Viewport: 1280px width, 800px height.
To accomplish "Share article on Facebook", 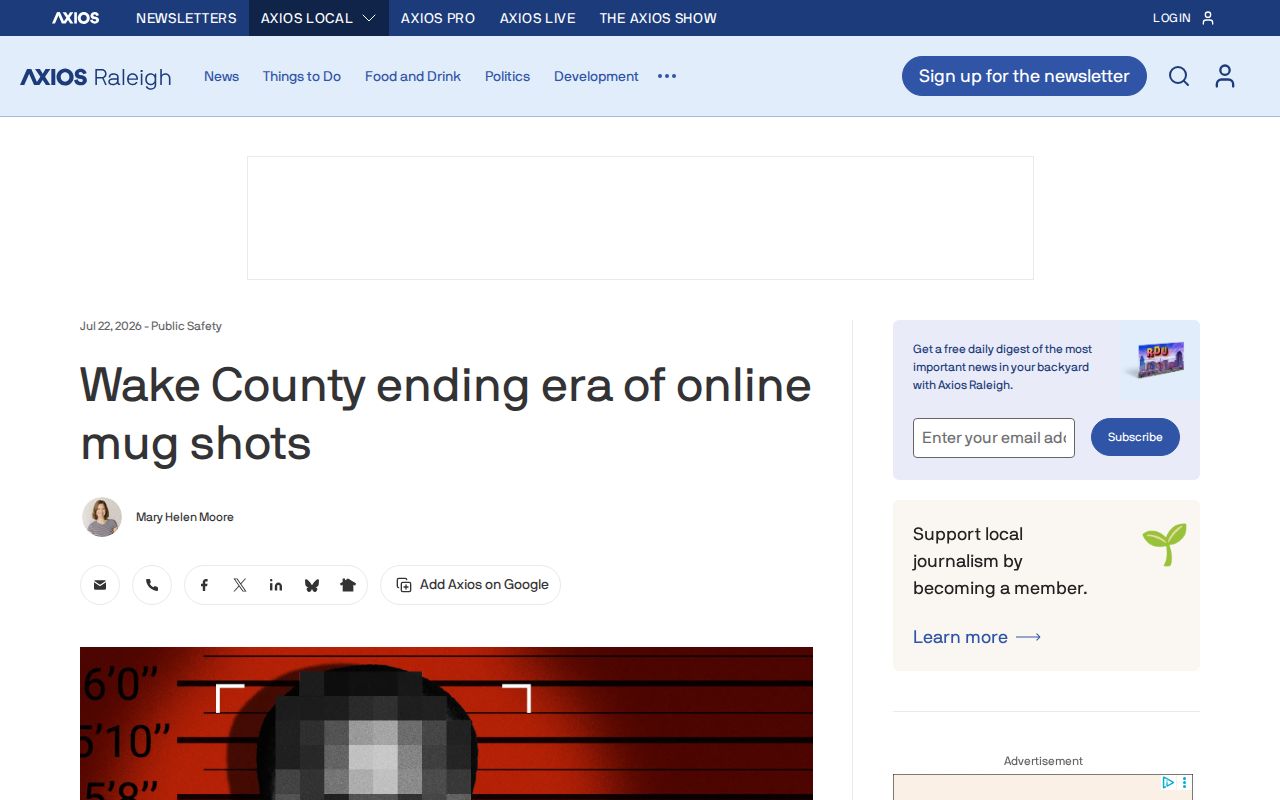I will [204, 585].
